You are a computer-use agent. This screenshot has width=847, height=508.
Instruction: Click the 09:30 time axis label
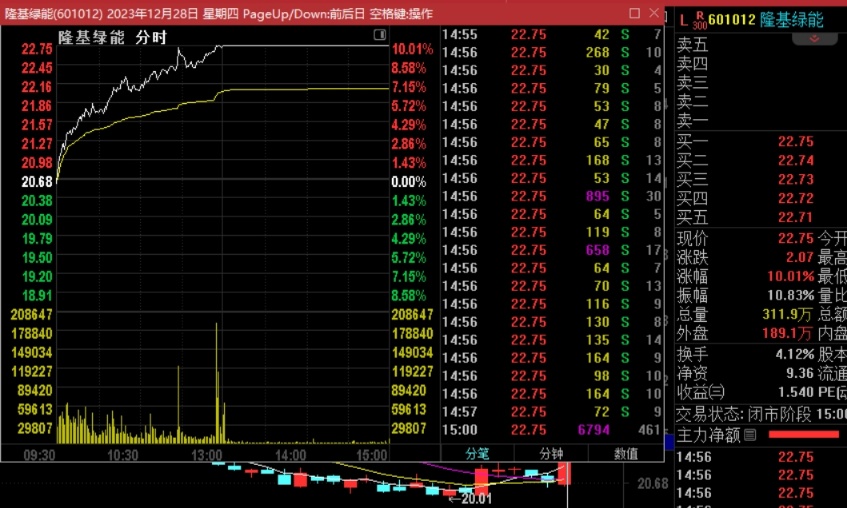(39, 454)
